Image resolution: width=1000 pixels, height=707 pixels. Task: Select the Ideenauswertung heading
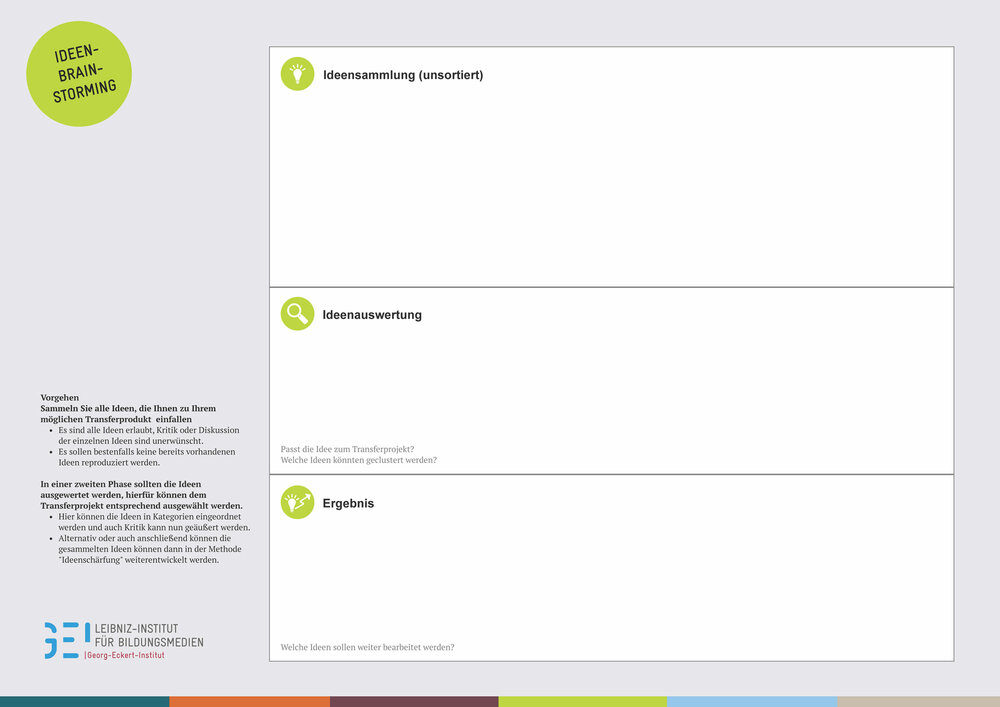click(372, 315)
